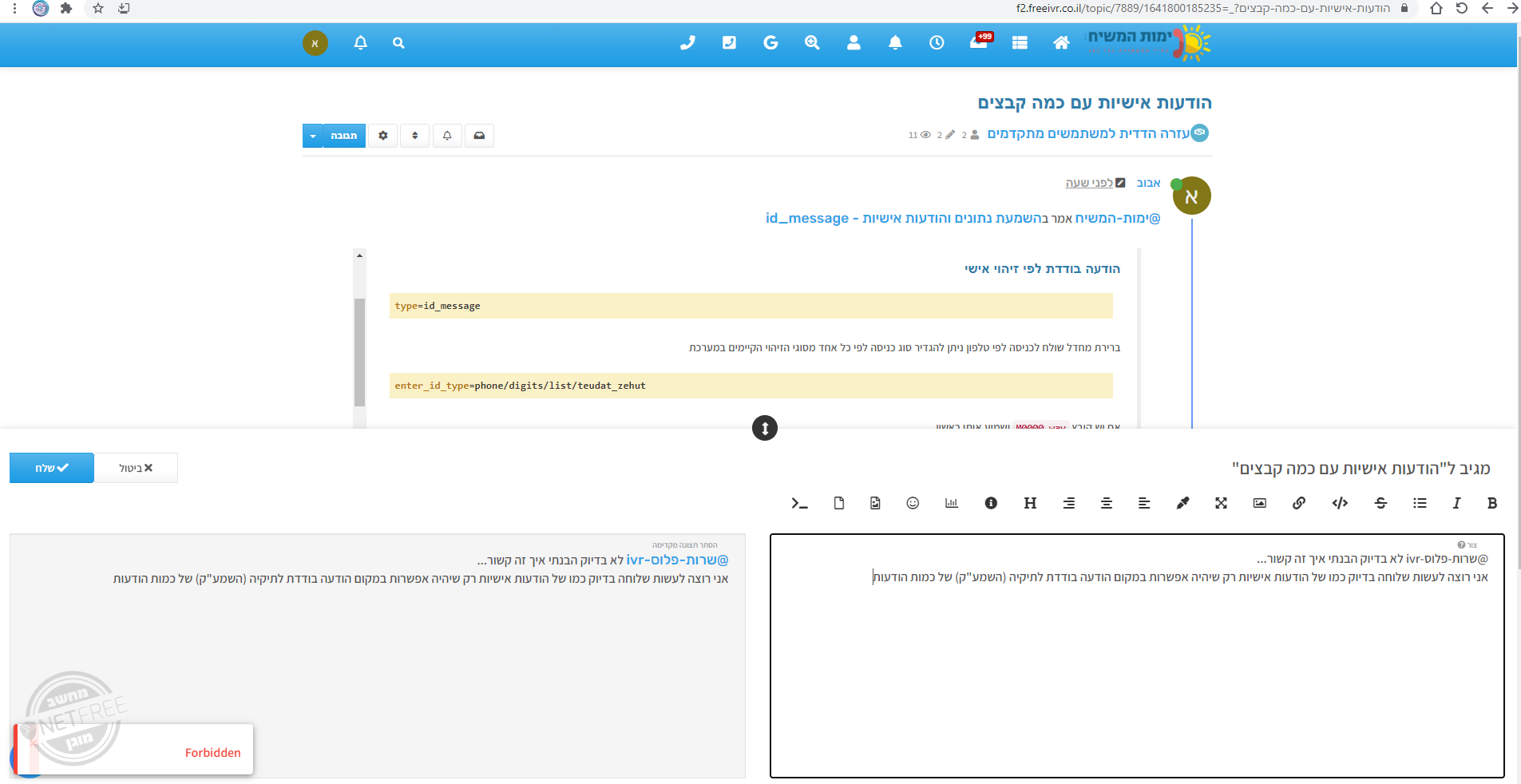Hide the preview pane via small label
Viewport: 1521px width, 784px height.
[x=684, y=545]
